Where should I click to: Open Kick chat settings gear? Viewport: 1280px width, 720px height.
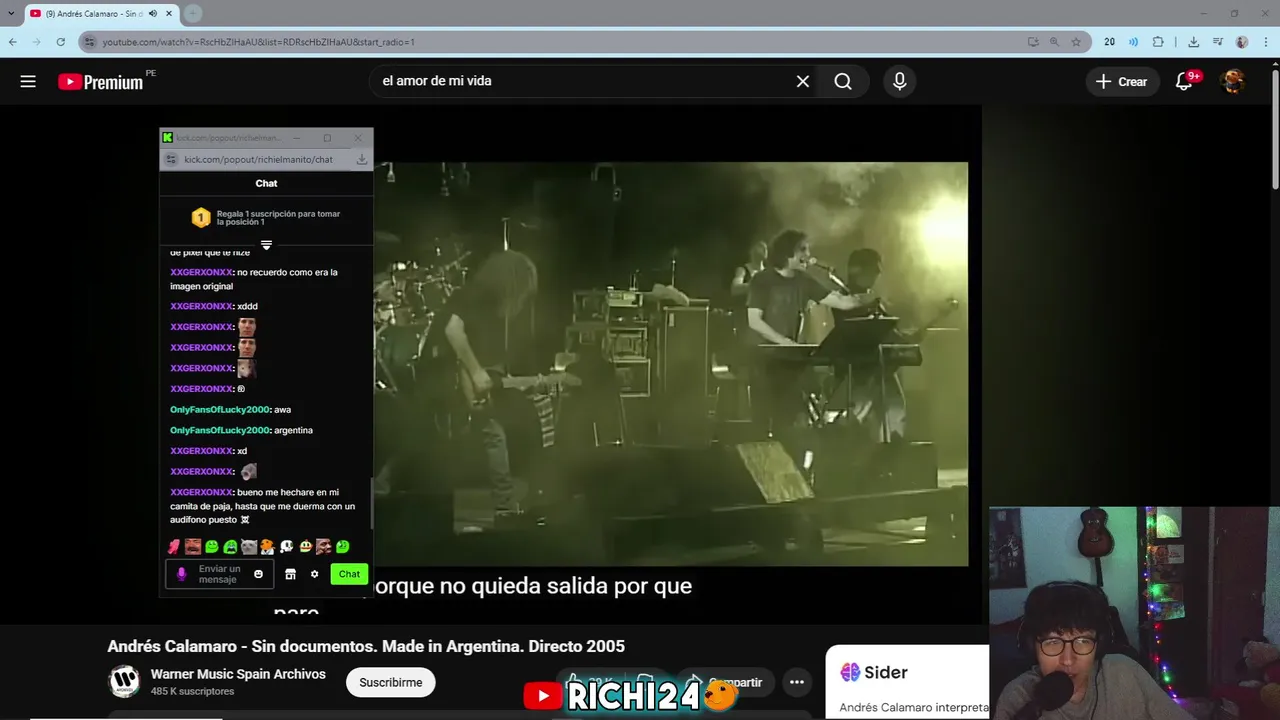314,574
